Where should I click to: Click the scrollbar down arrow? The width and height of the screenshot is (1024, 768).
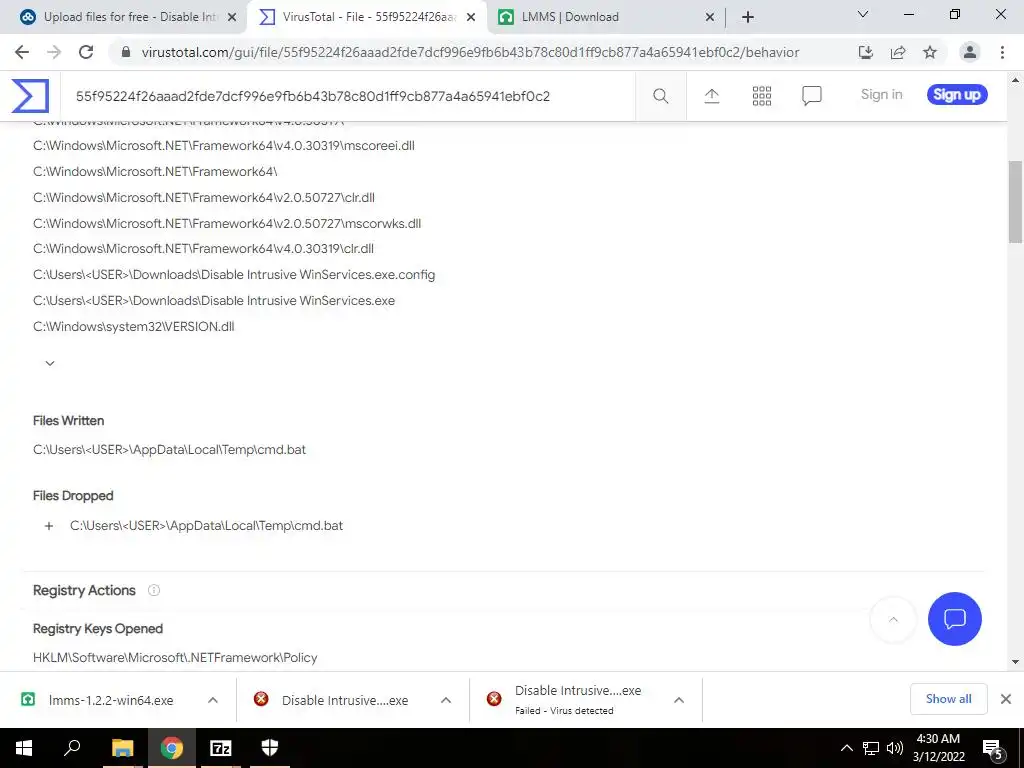point(1015,662)
